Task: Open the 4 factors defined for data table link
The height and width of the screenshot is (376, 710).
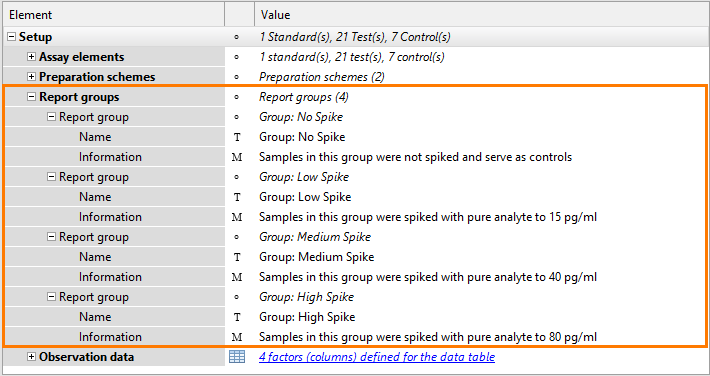Action: pyautogui.click(x=377, y=357)
